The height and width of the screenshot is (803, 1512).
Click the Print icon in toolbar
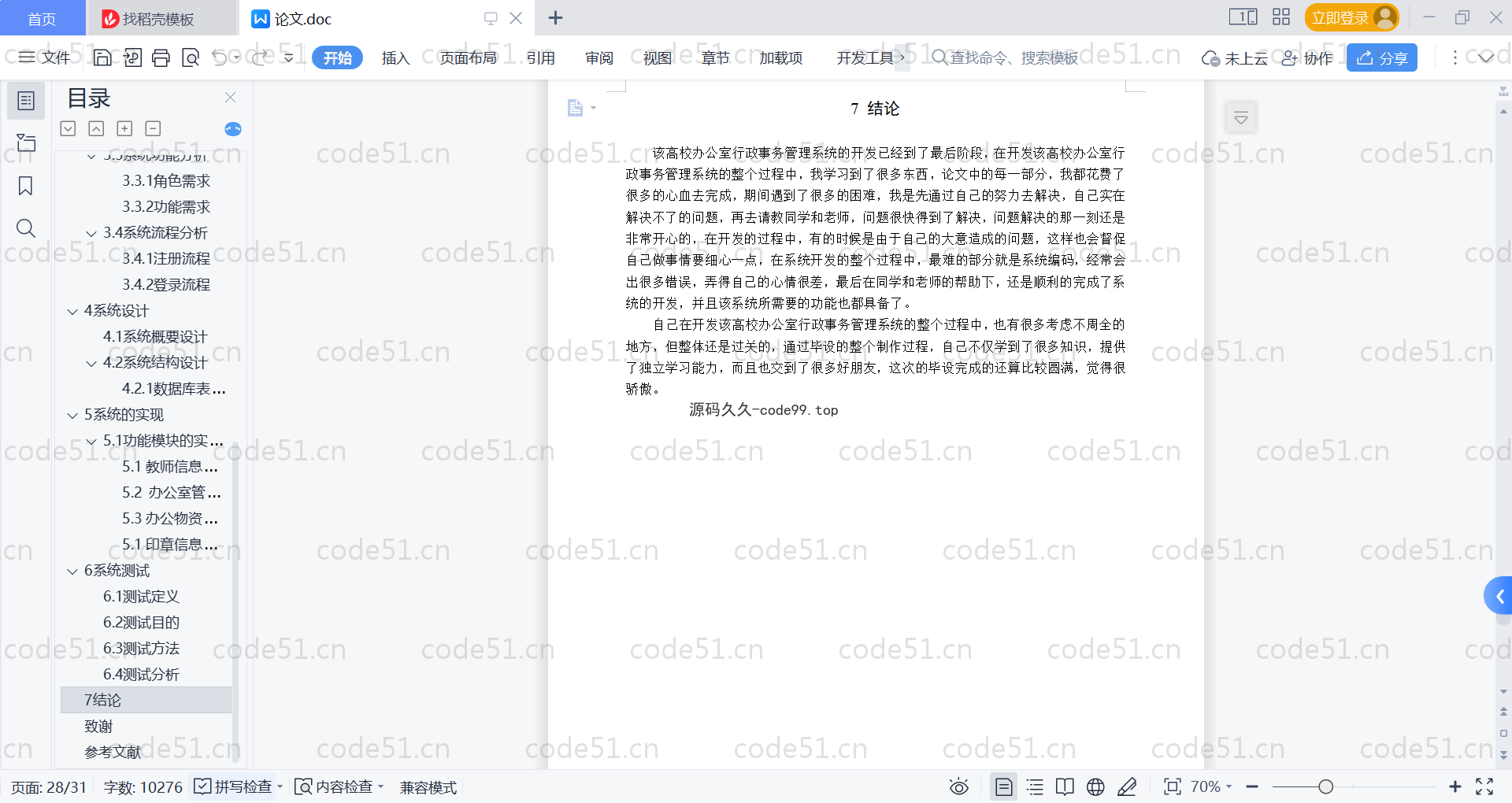(161, 57)
